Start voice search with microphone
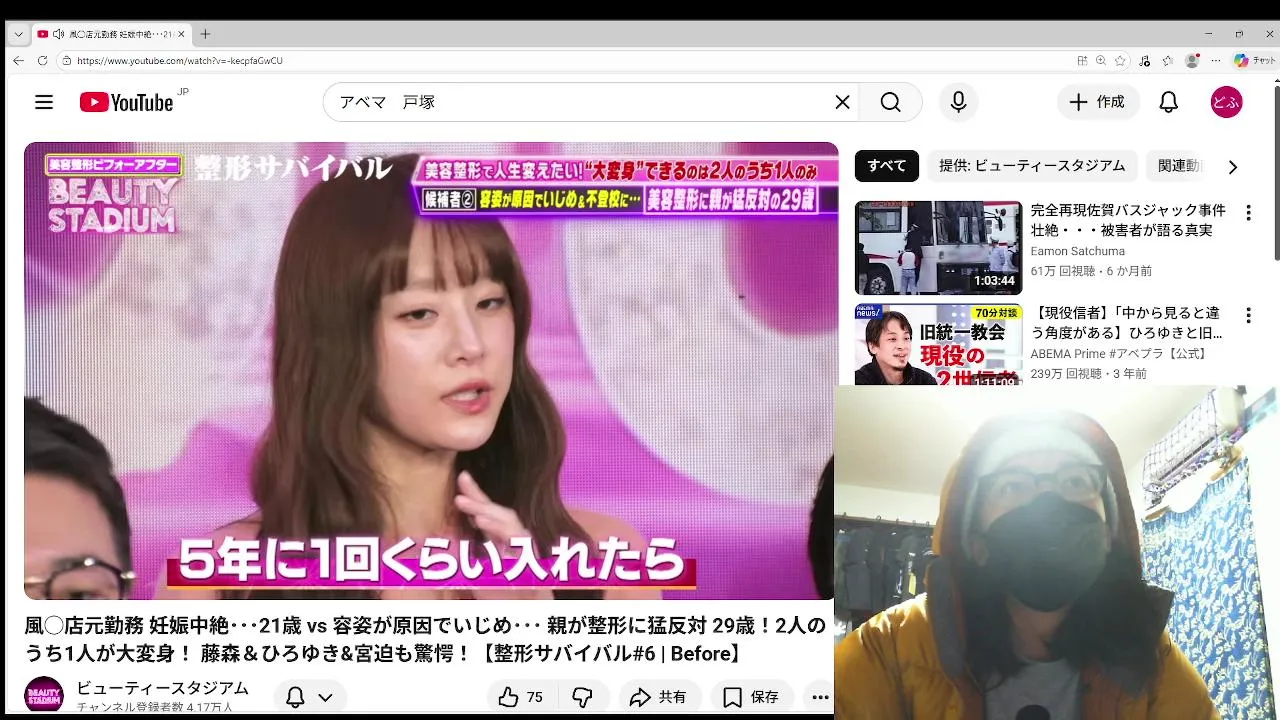 (958, 102)
